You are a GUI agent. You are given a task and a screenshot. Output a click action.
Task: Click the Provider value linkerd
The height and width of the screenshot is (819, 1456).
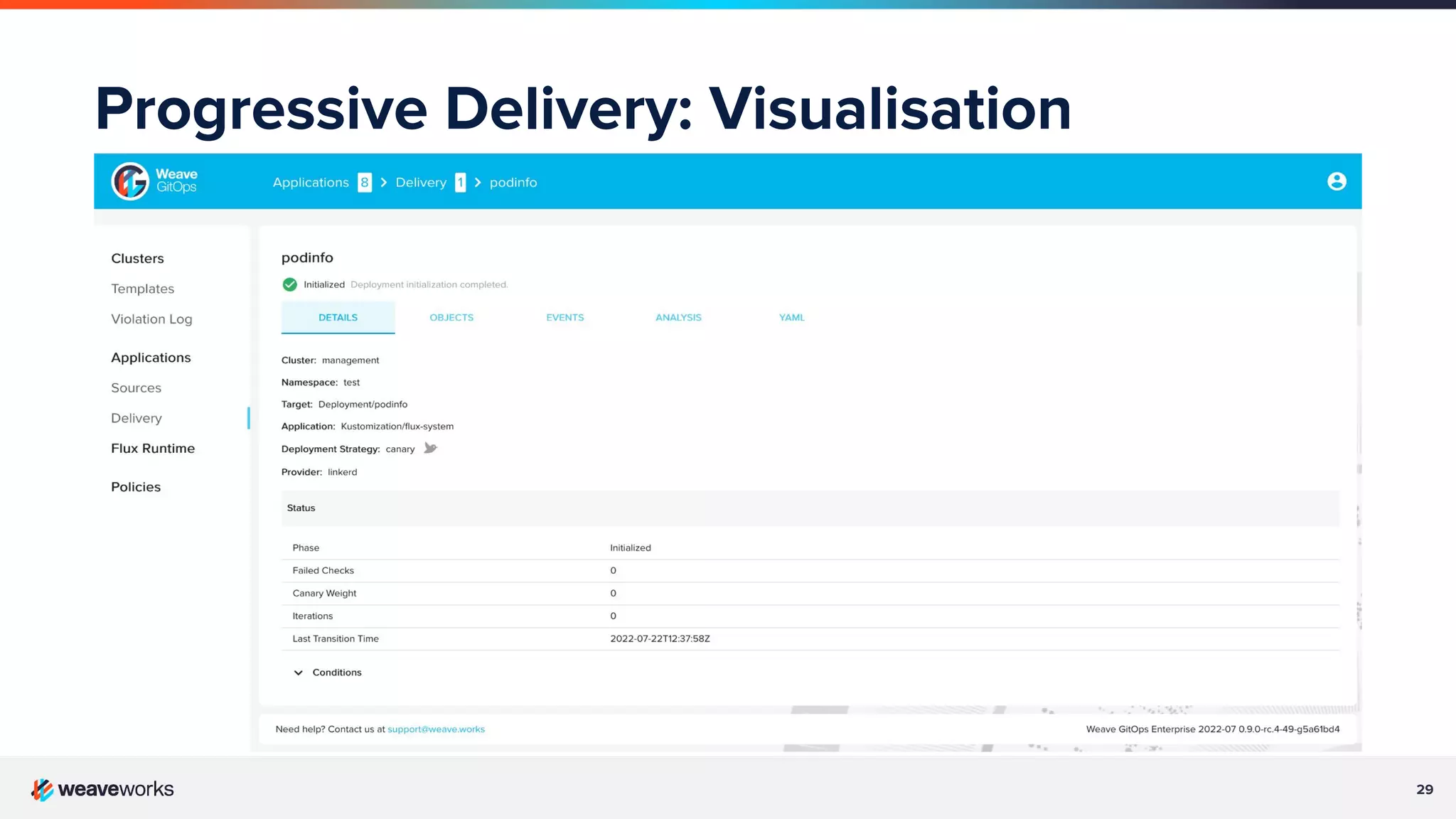tap(342, 472)
